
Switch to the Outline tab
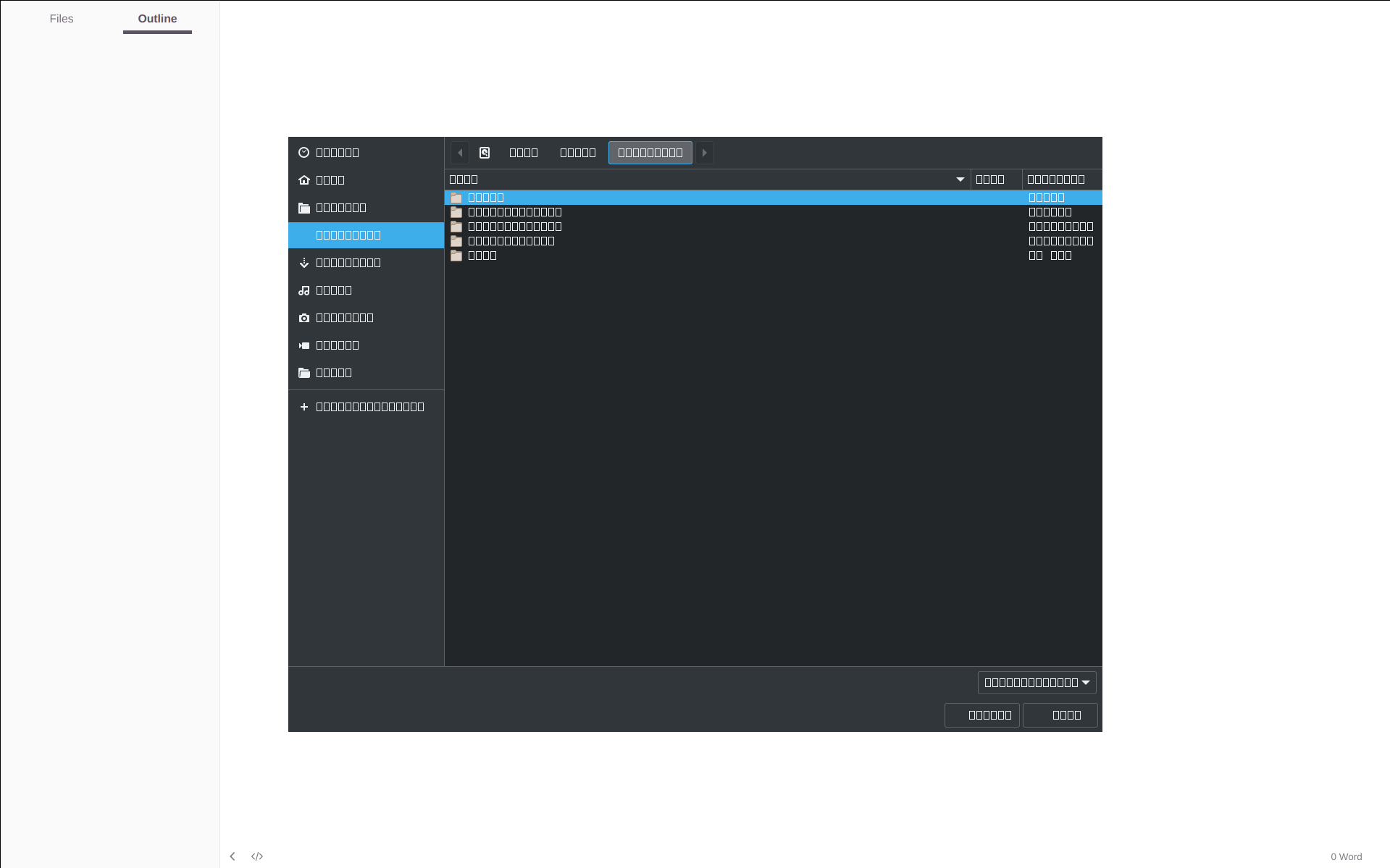coord(157,18)
